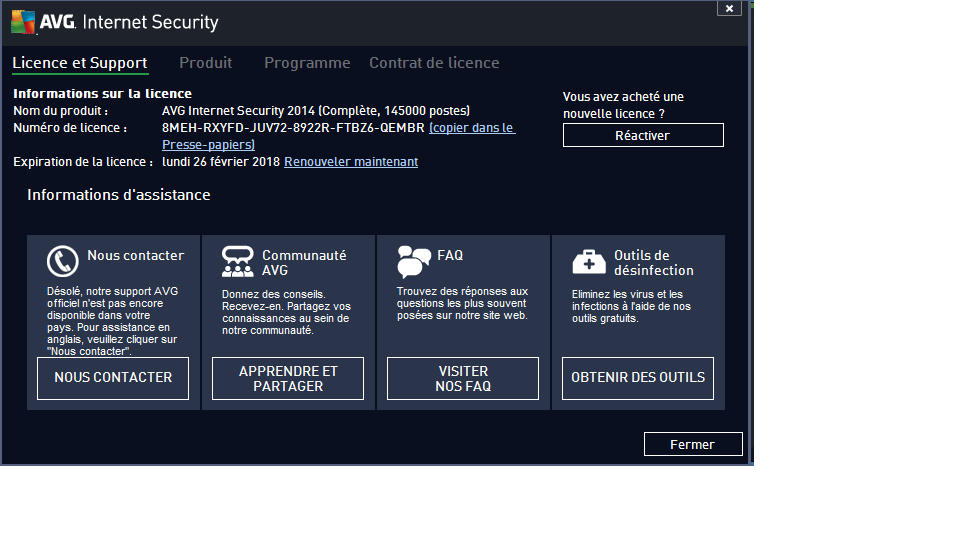The image size is (960, 540).
Task: Click the Nous contacter card title
Action: 135,255
